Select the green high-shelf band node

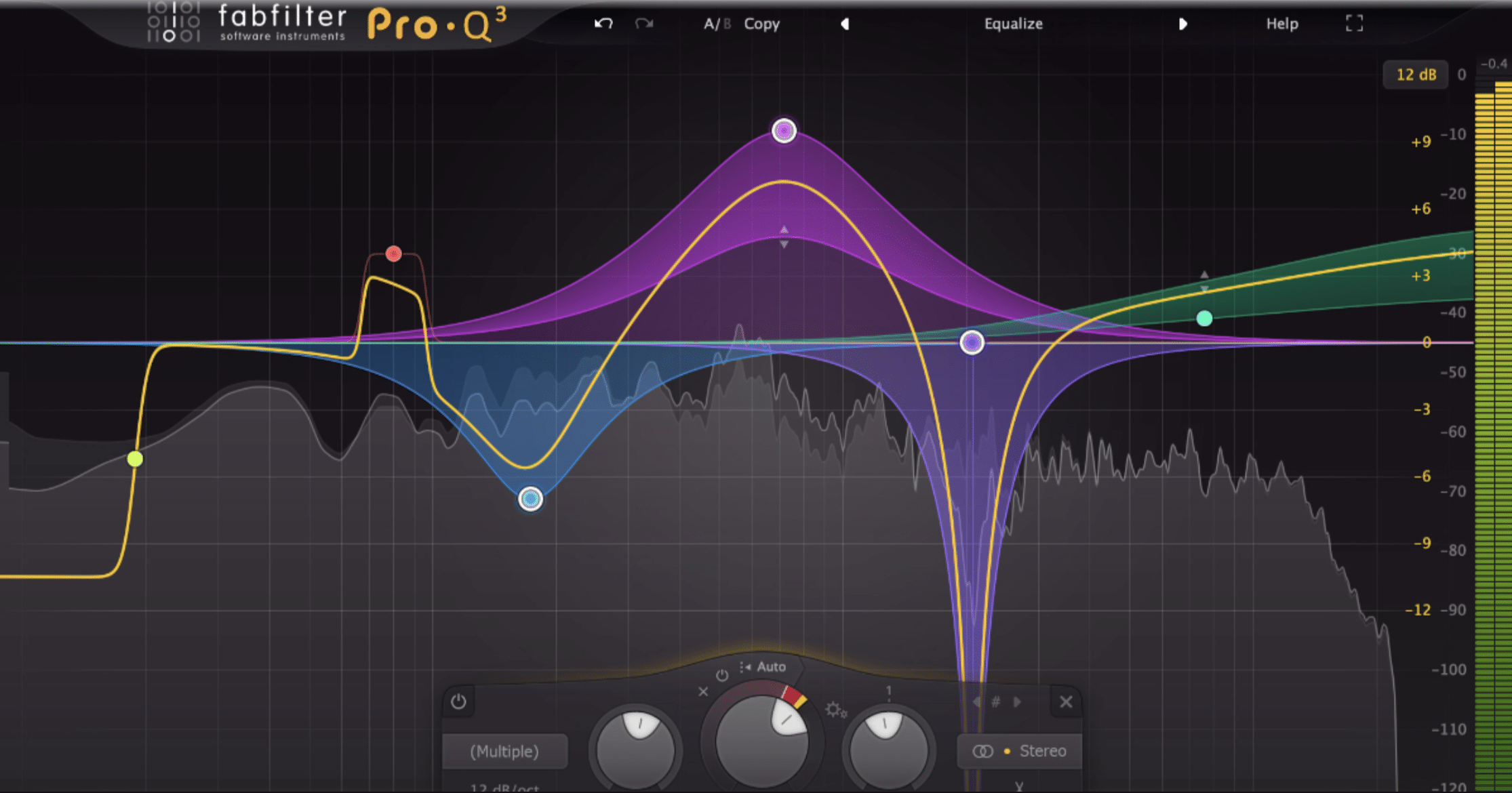tap(1204, 318)
